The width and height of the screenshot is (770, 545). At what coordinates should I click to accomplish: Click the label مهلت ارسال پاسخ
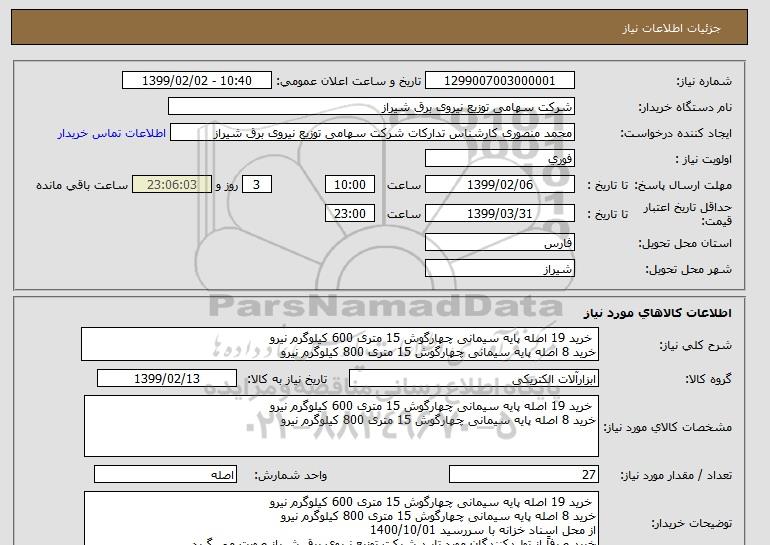click(683, 185)
